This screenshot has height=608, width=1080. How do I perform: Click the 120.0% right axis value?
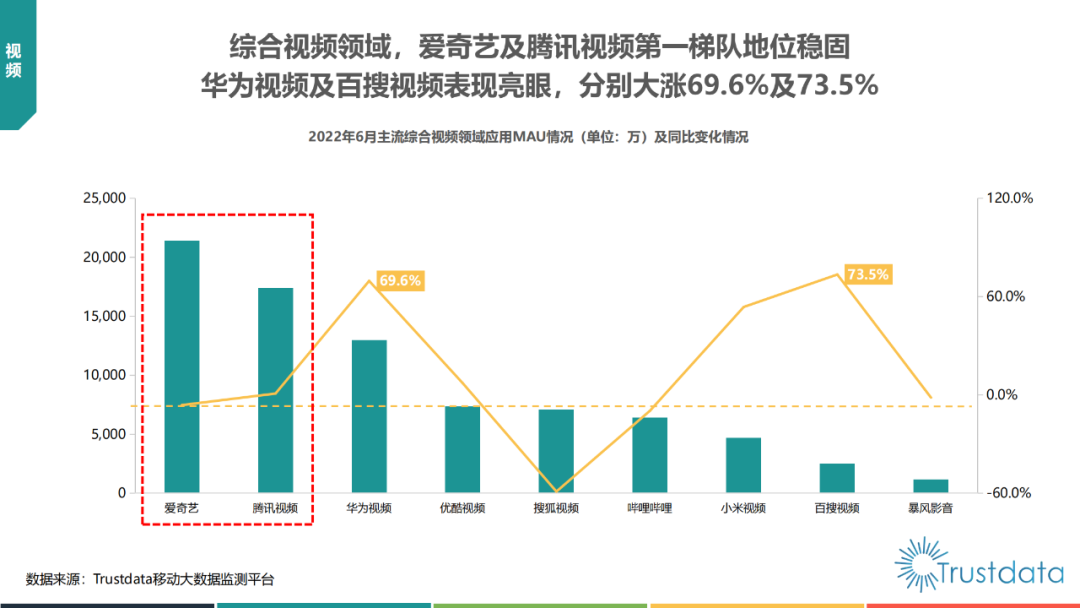coord(1010,198)
